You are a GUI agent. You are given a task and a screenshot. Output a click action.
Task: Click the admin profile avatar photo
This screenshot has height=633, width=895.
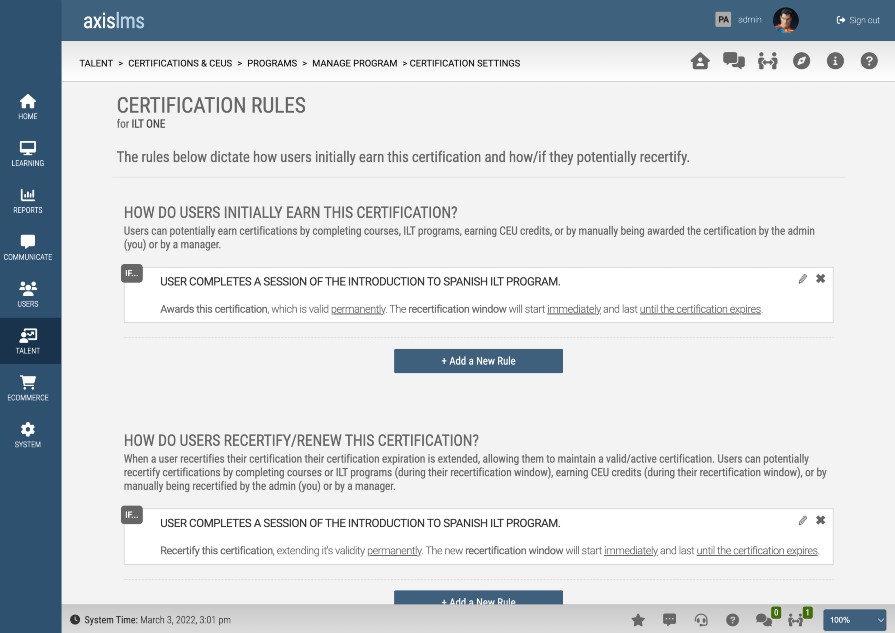(786, 20)
